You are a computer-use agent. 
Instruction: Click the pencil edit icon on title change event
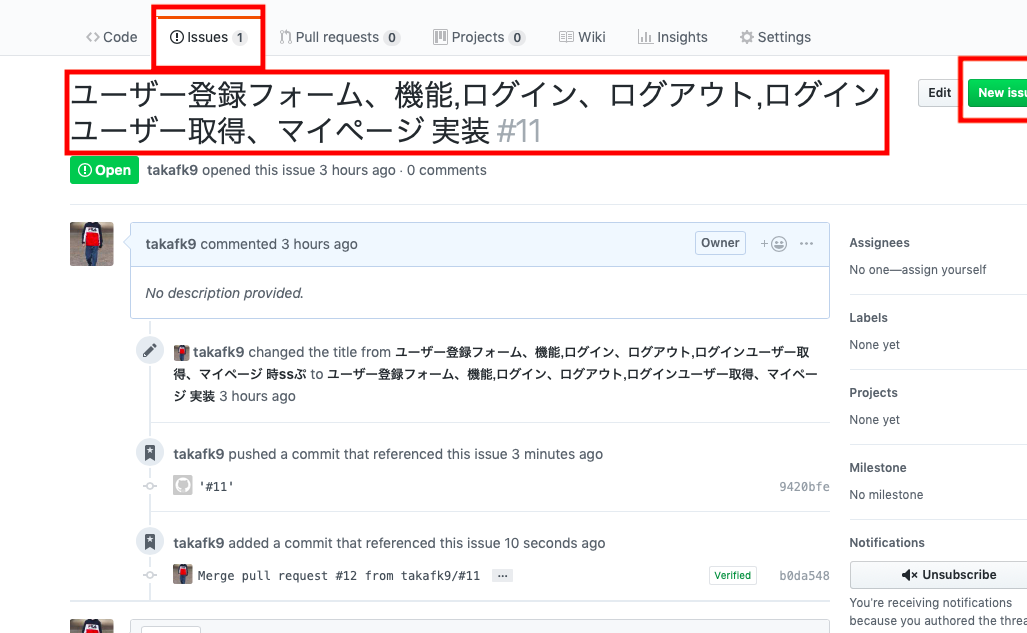click(x=149, y=350)
